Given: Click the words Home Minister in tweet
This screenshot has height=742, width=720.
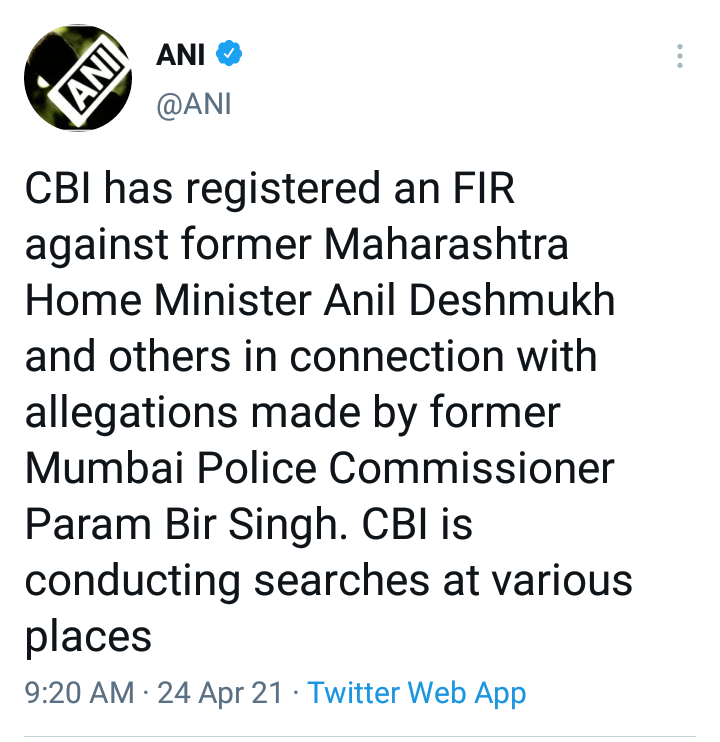Looking at the screenshot, I should pyautogui.click(x=168, y=300).
